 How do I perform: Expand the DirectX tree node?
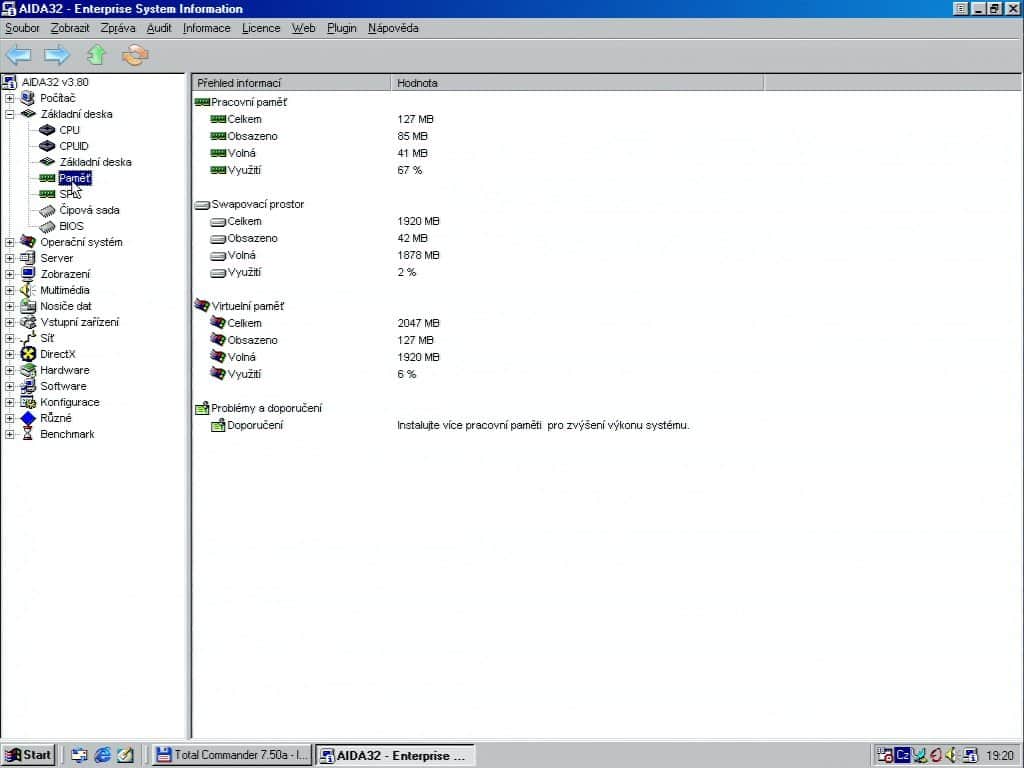pyautogui.click(x=10, y=354)
